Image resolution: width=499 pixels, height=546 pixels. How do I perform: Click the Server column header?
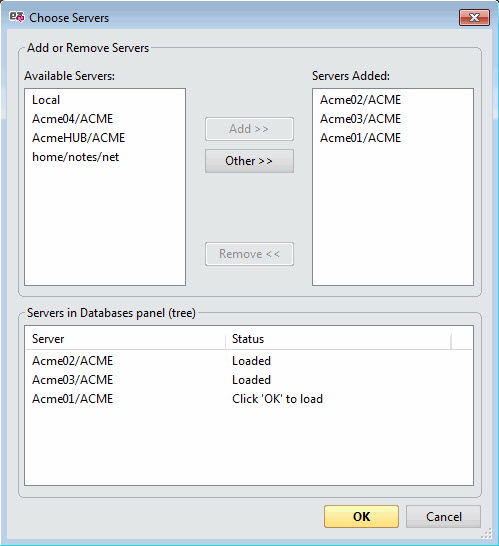[126, 339]
